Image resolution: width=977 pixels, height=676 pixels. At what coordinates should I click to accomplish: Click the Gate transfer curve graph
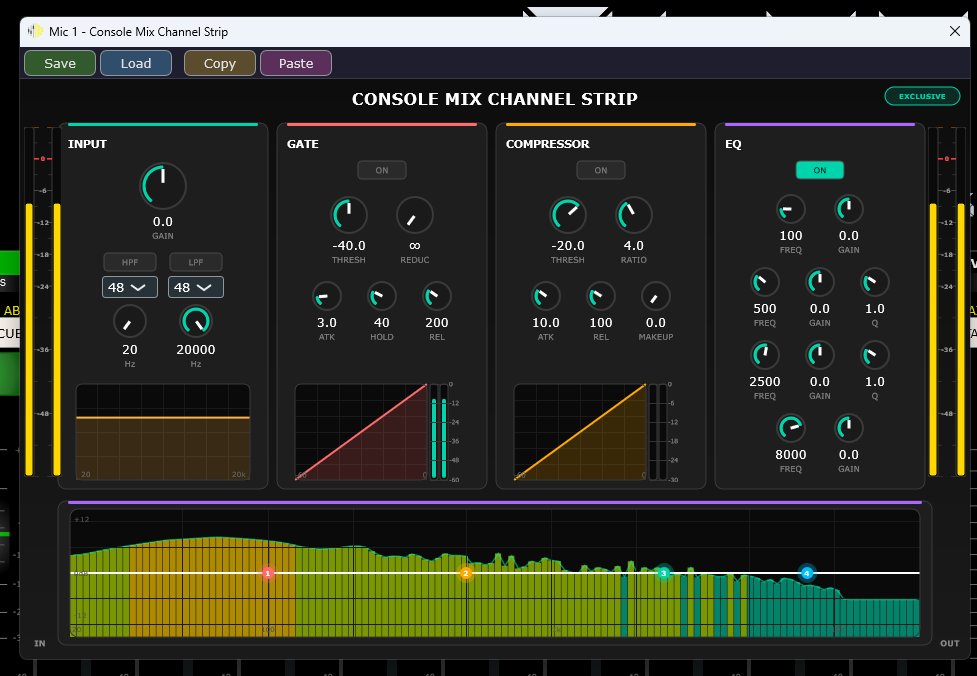click(x=361, y=432)
